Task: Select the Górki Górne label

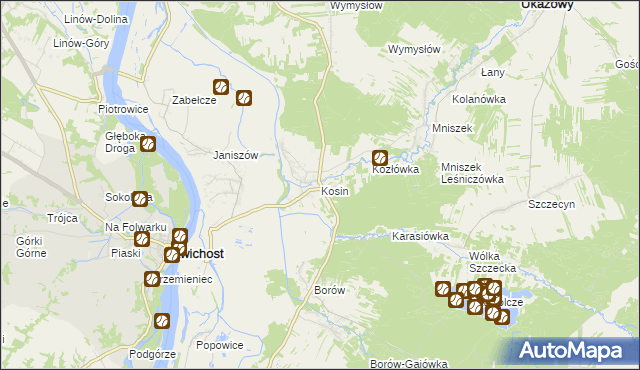Action: 31,247
